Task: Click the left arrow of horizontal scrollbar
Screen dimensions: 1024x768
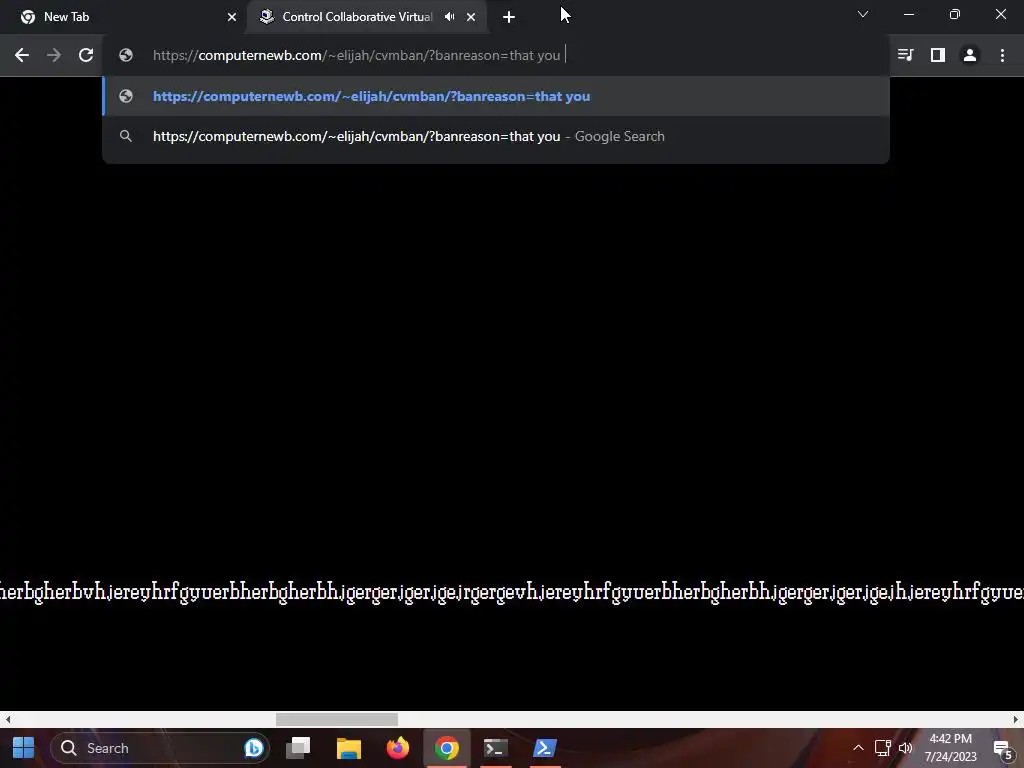Action: click(x=8, y=719)
